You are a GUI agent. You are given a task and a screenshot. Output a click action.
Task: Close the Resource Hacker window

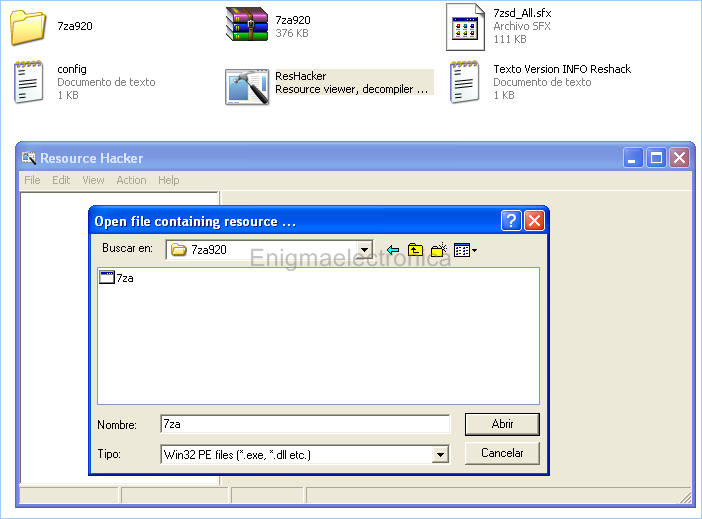coord(680,158)
